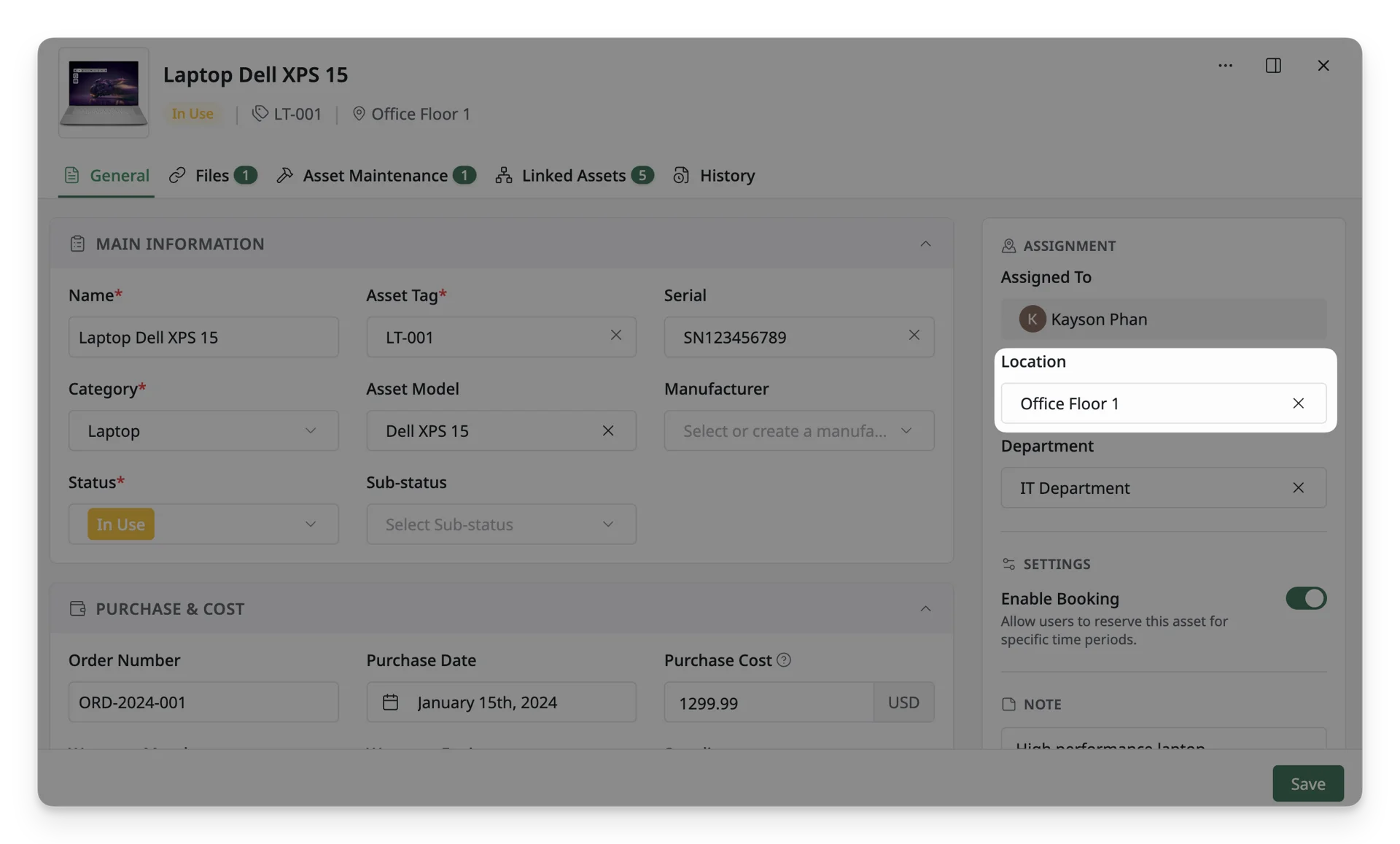Click the Main Information clipboard icon
Screen dimensions: 1400x844
[77, 244]
